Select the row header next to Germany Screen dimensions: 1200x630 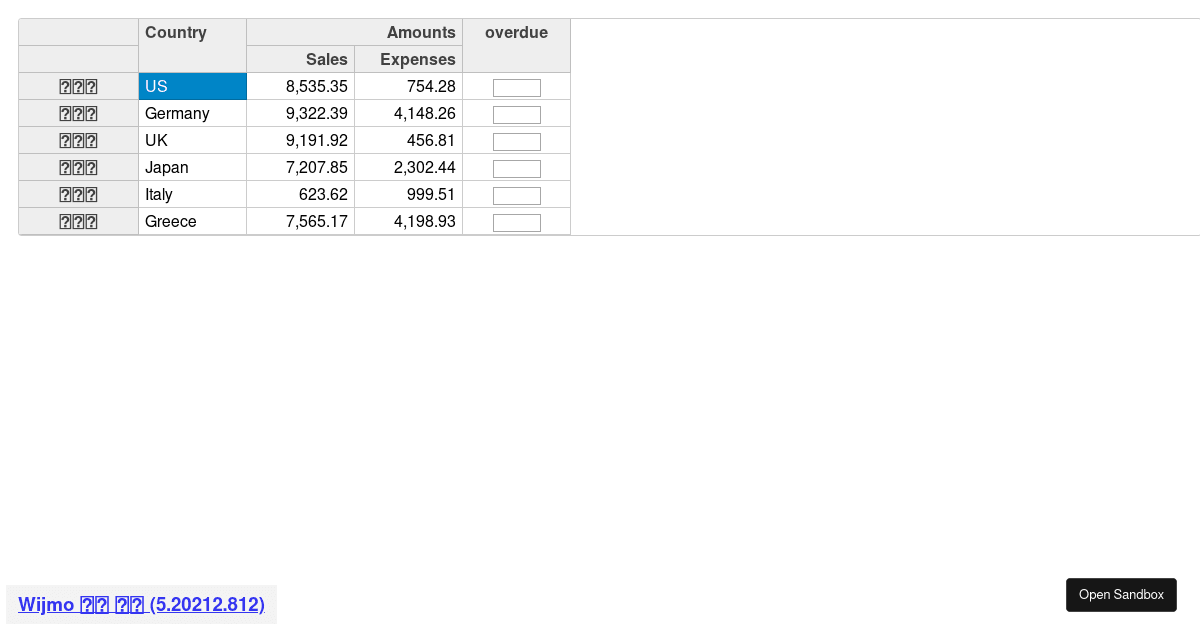coord(78,114)
